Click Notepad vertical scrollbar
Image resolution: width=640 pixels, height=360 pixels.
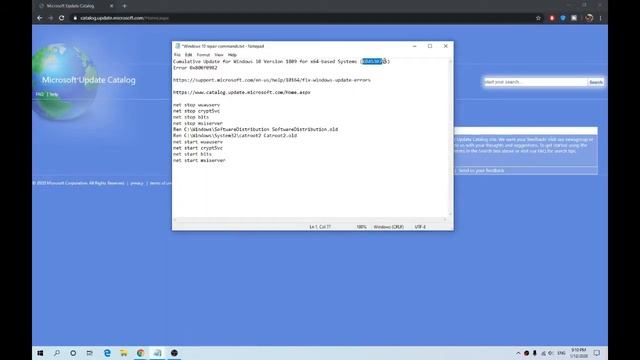point(451,138)
